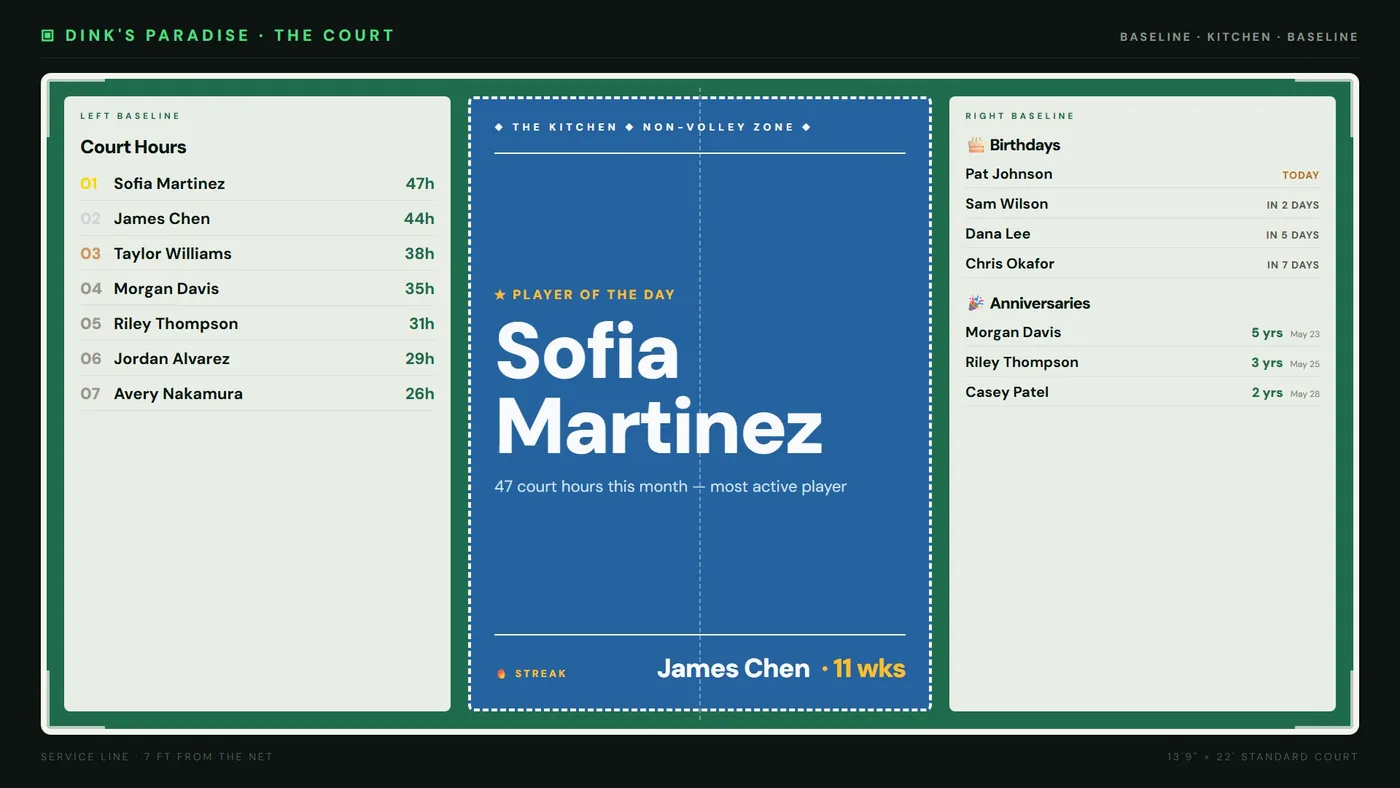Select Riley Thompson in Court Hours list
The height and width of the screenshot is (788, 1400).
tap(176, 324)
